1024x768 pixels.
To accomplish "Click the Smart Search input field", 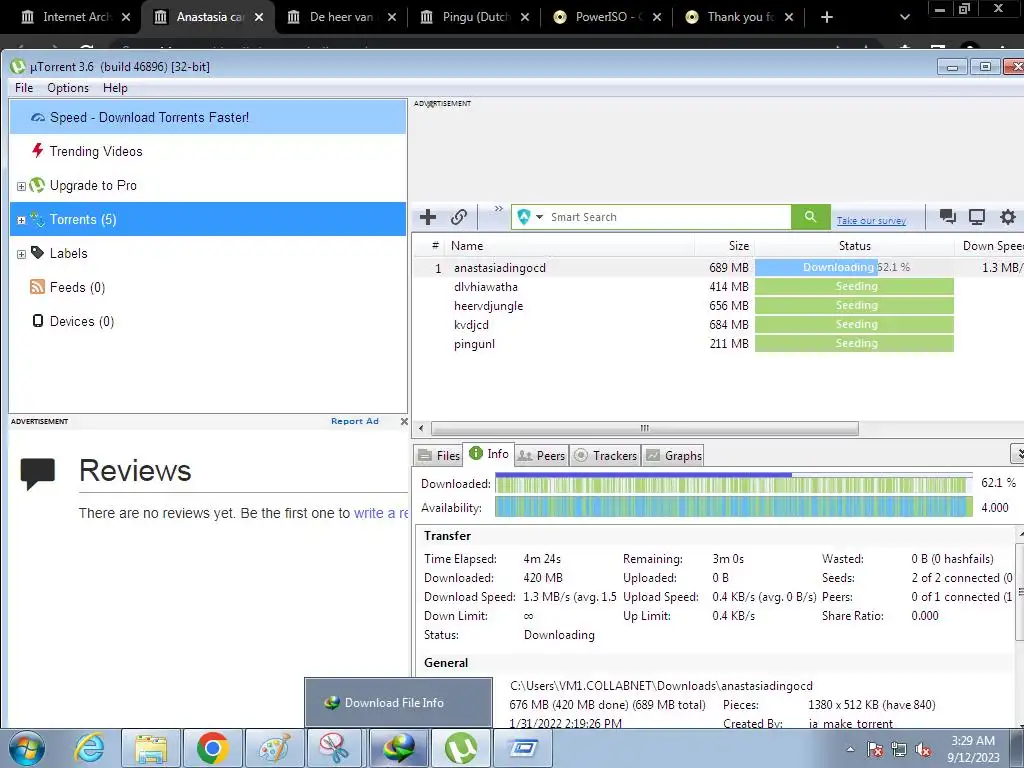I will pyautogui.click(x=668, y=217).
